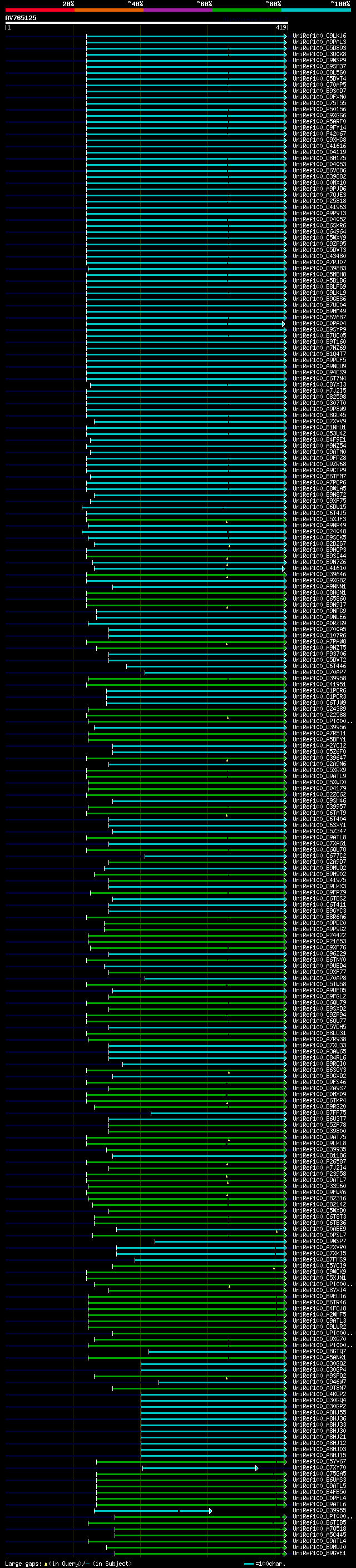356x1568 pixels.
Task: Select hit label UniRef100_O04119
Action: pos(319,152)
